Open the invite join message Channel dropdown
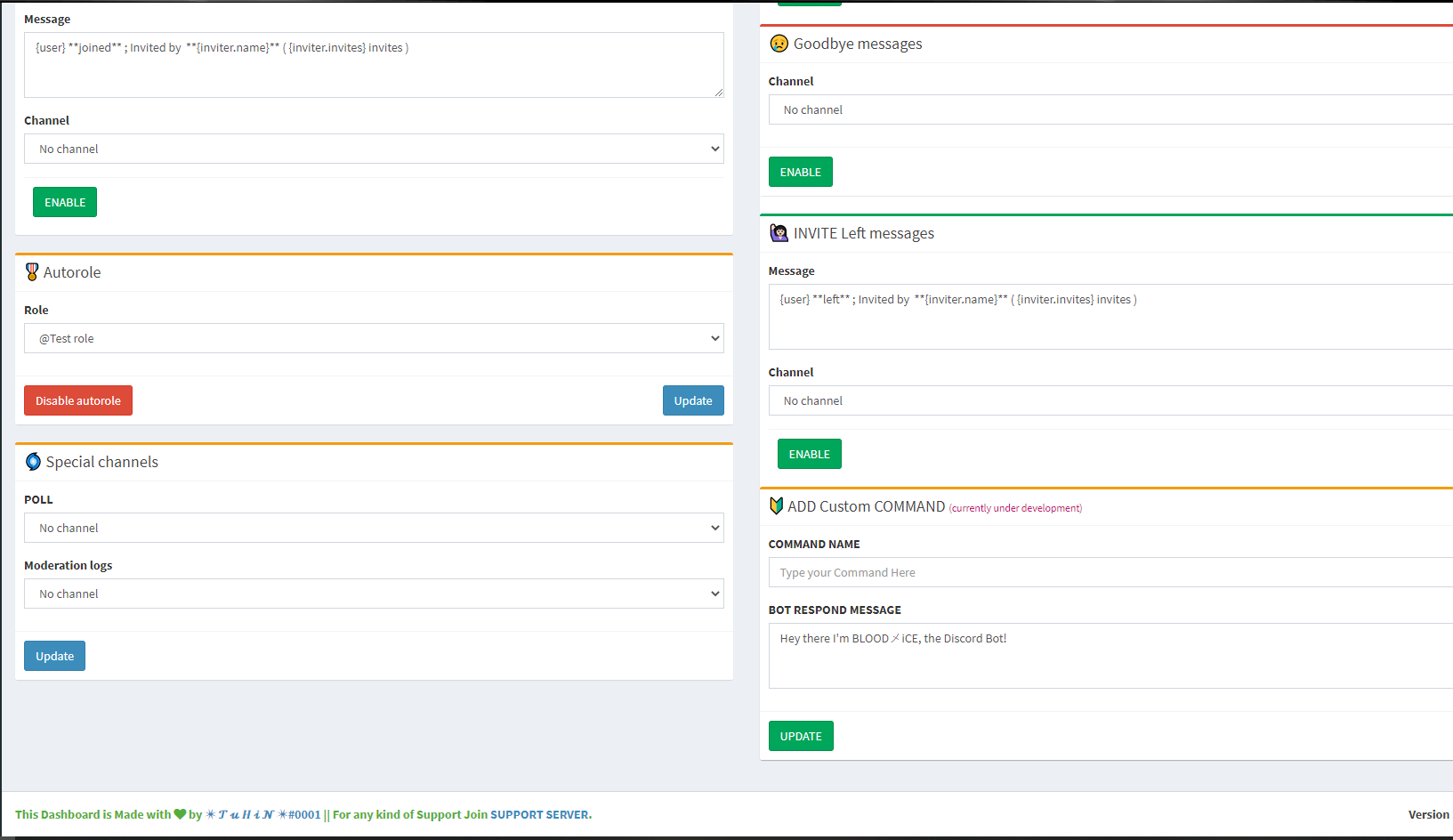This screenshot has height=840, width=1453. coord(374,149)
